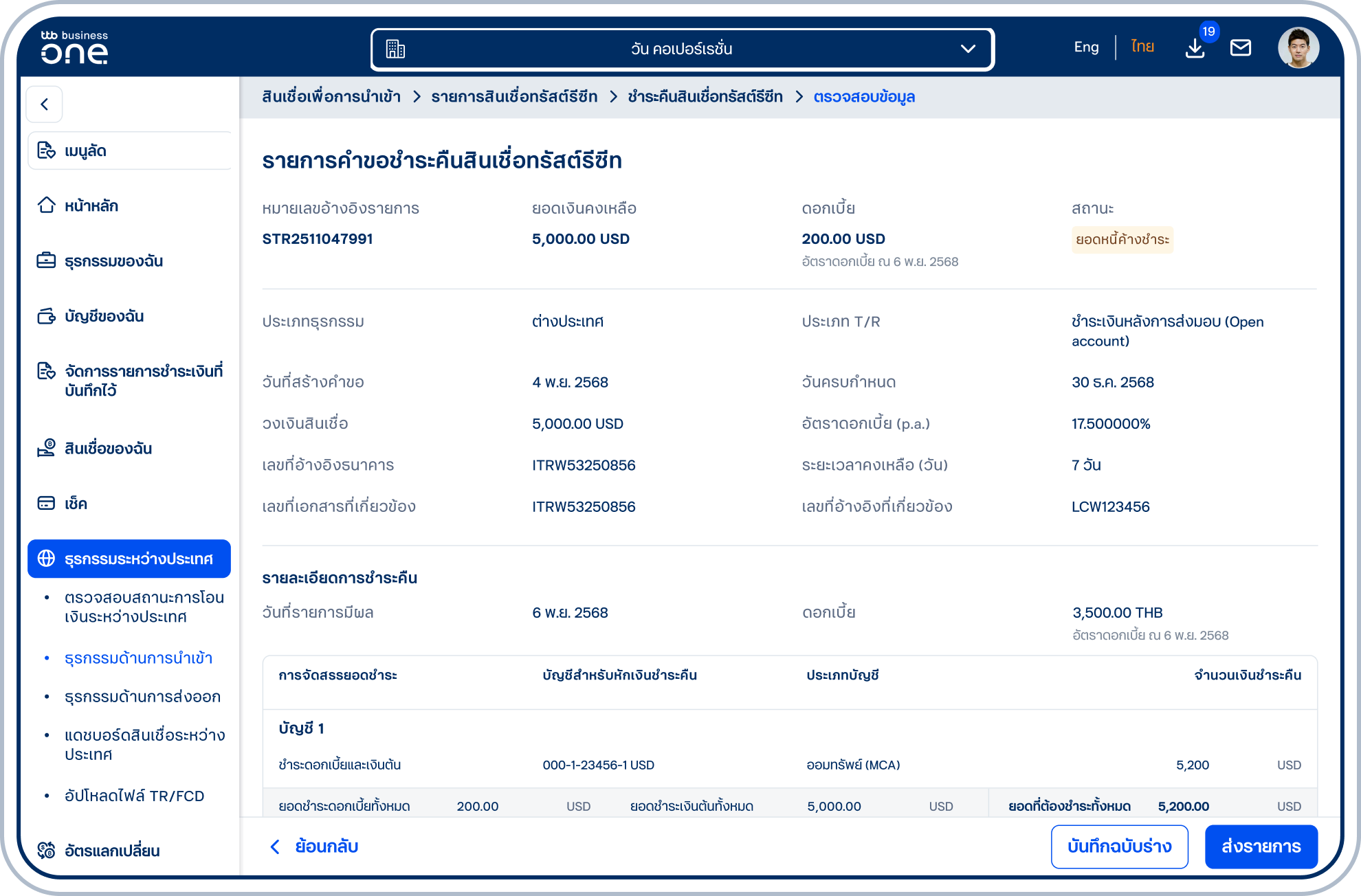
Task: Click ส่งรายการ submit button
Action: (x=1261, y=847)
